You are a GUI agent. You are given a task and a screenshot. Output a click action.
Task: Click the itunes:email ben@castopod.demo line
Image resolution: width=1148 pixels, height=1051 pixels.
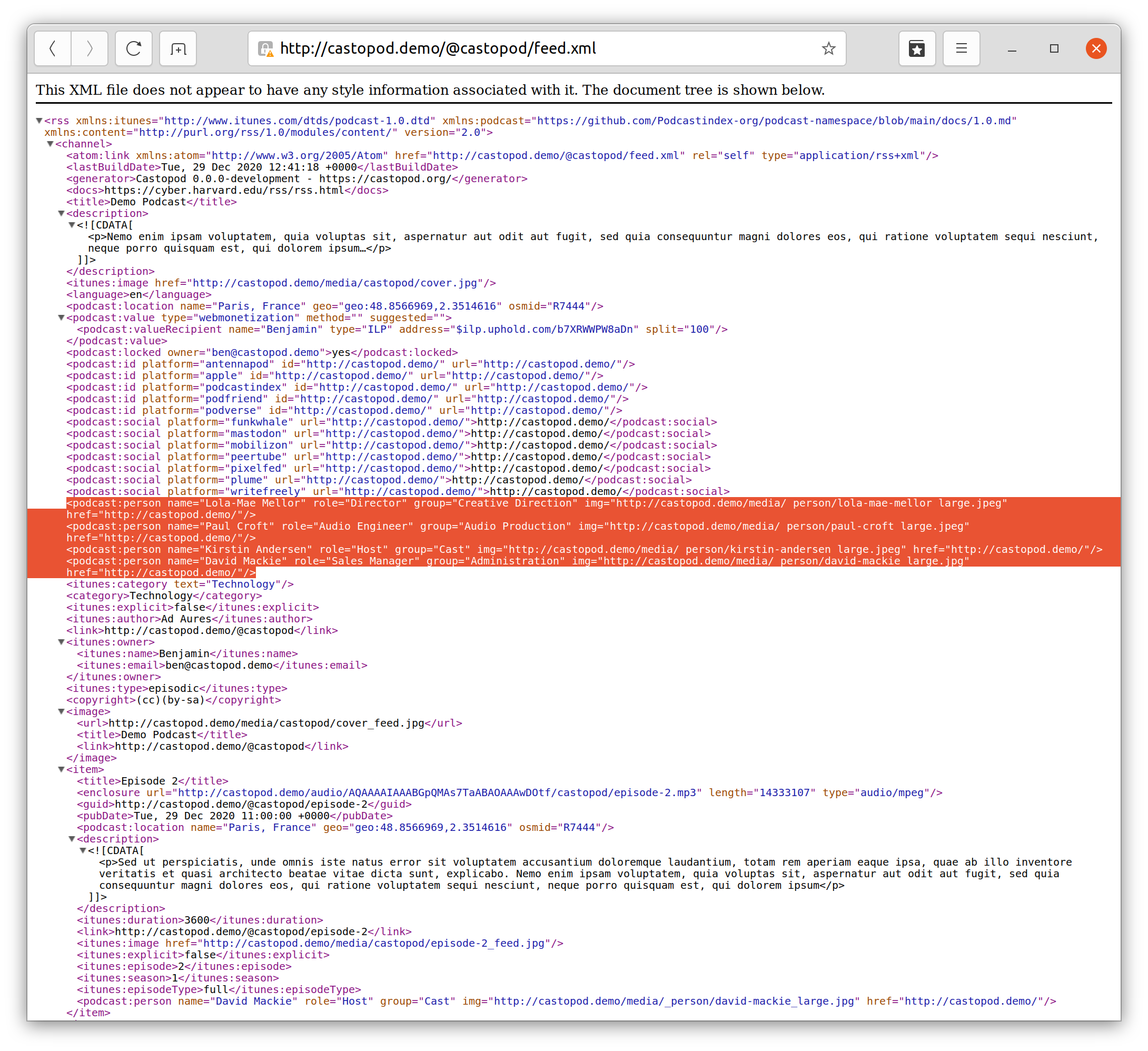[x=222, y=666]
